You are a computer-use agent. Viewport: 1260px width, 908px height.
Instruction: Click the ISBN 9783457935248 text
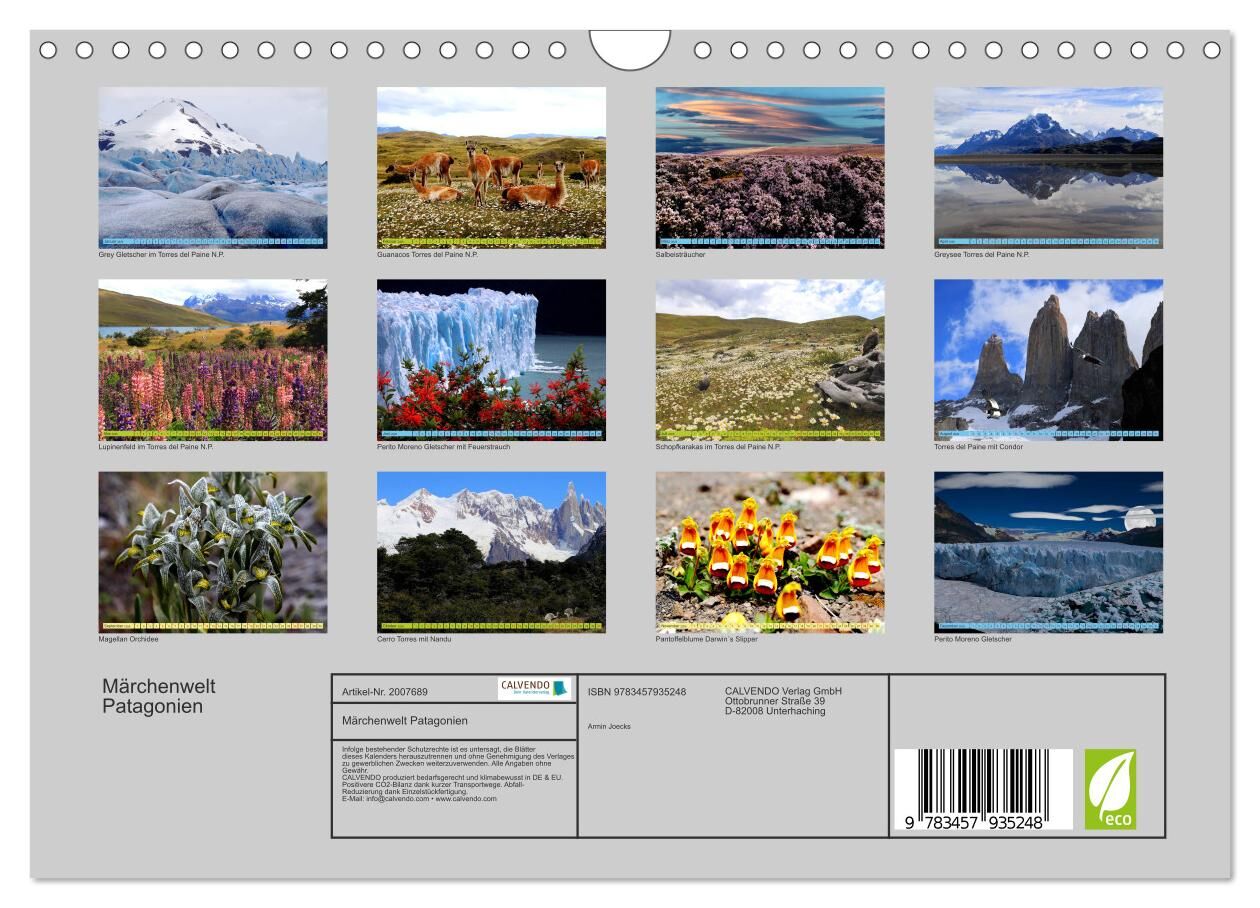click(x=637, y=692)
